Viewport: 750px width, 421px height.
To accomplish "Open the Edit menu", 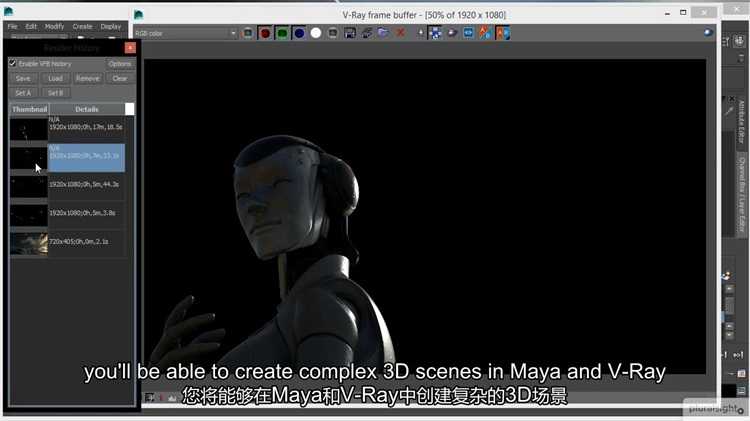I will [31, 26].
